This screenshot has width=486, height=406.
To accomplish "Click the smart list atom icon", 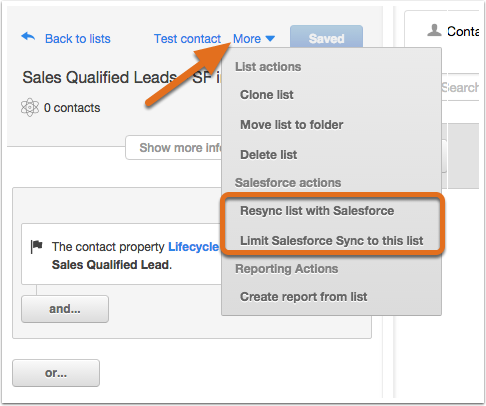I will pyautogui.click(x=30, y=107).
